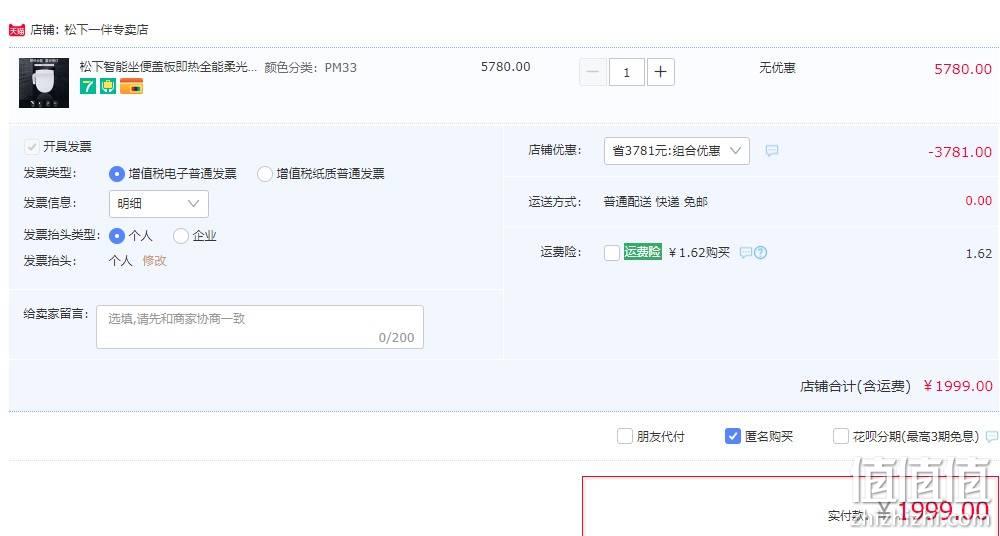The image size is (1000, 536).
Task: Open product title 松下智能坐便盖板即热全能柔光
Action: (168, 68)
